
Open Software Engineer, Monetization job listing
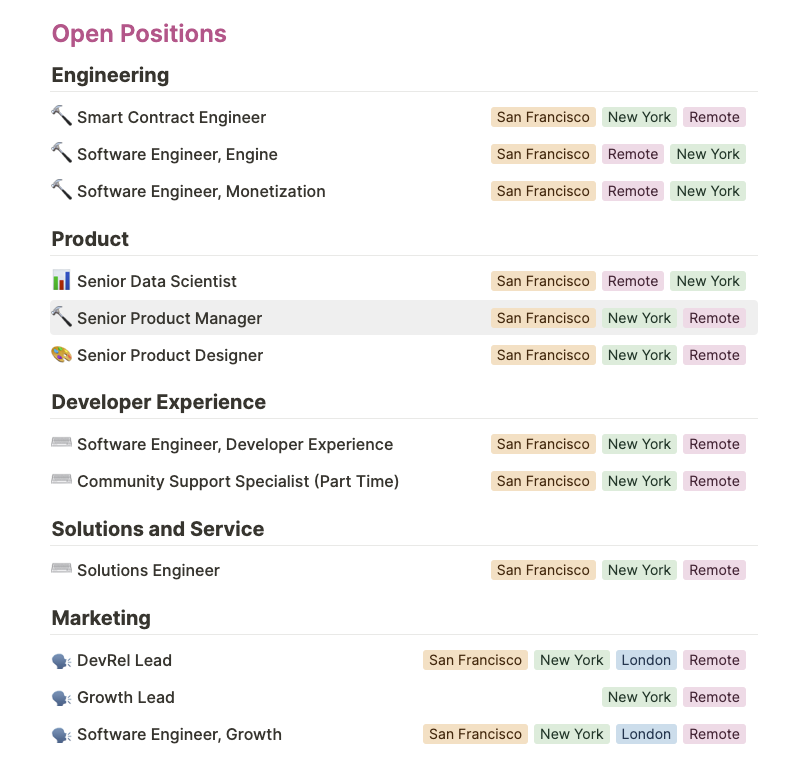(x=201, y=191)
